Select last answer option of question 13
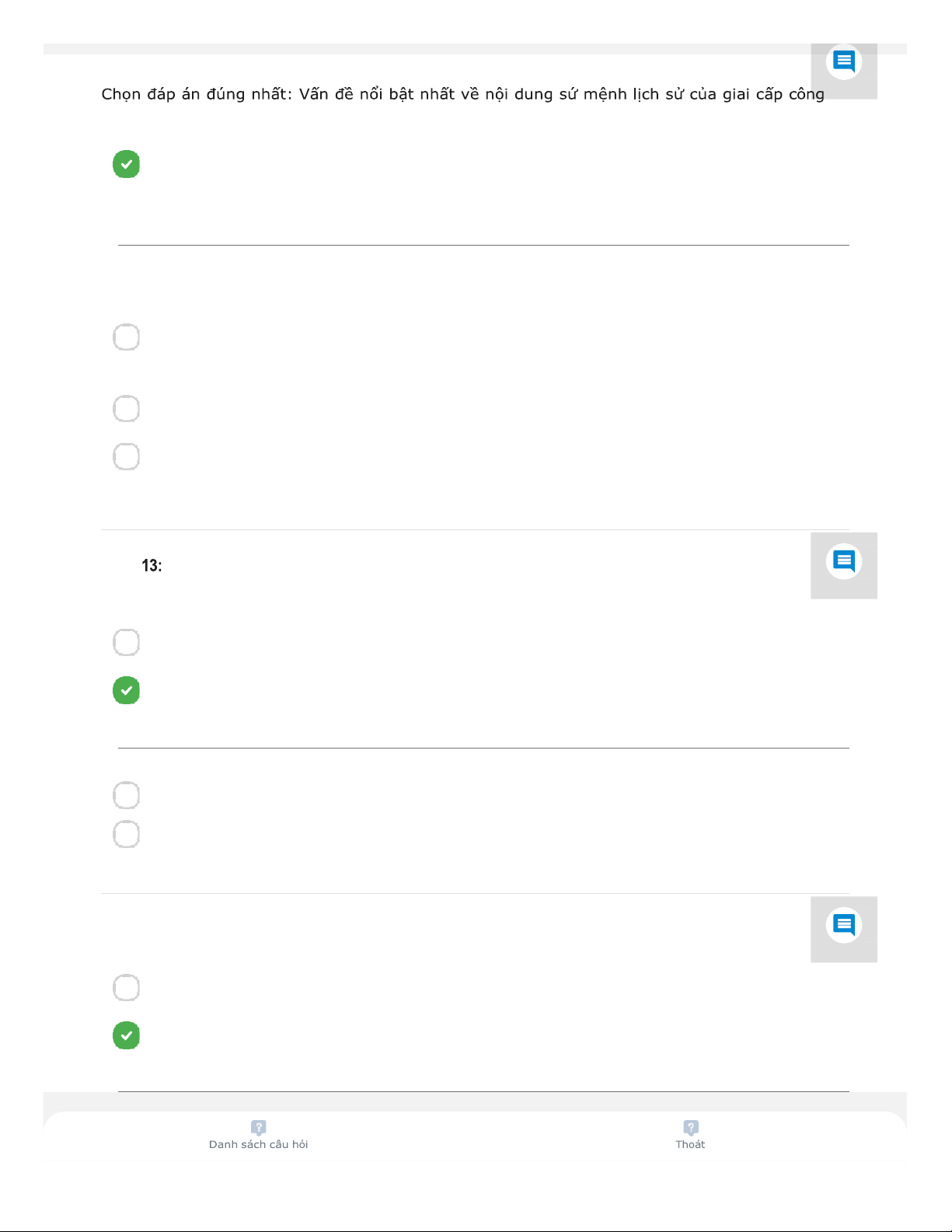The width and height of the screenshot is (952, 1232). coord(127,834)
